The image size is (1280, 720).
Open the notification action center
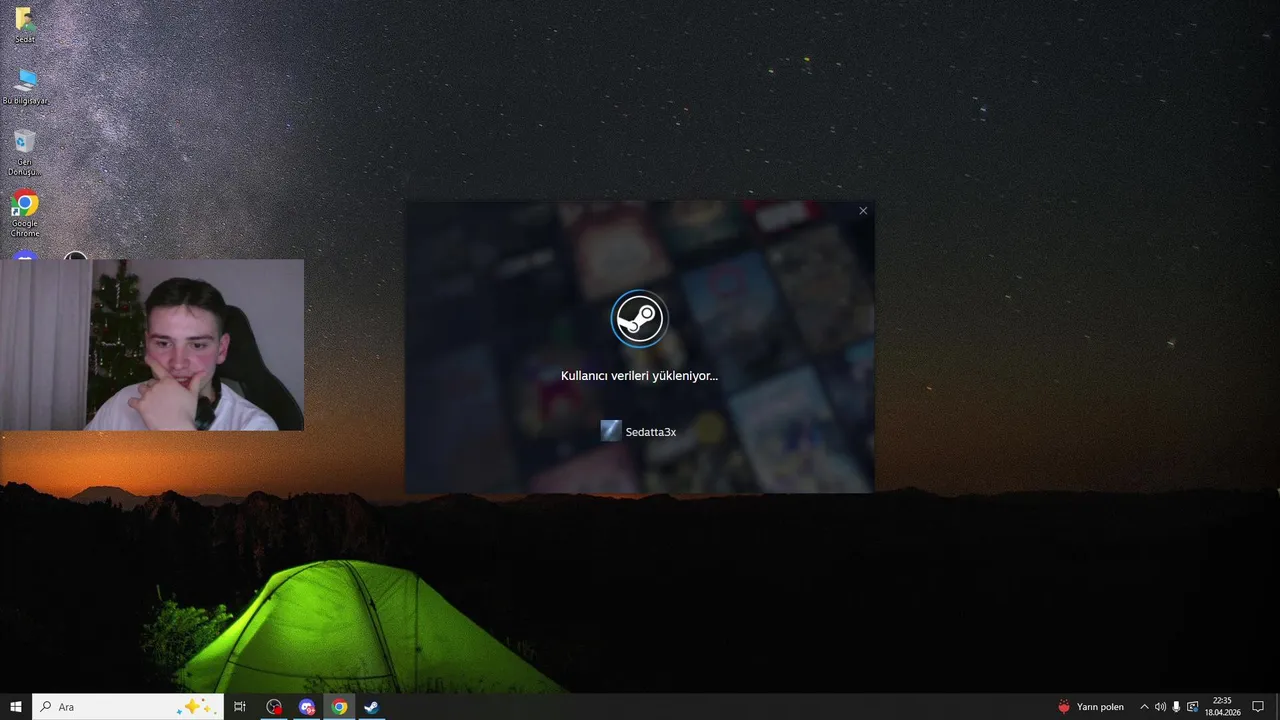[1258, 707]
